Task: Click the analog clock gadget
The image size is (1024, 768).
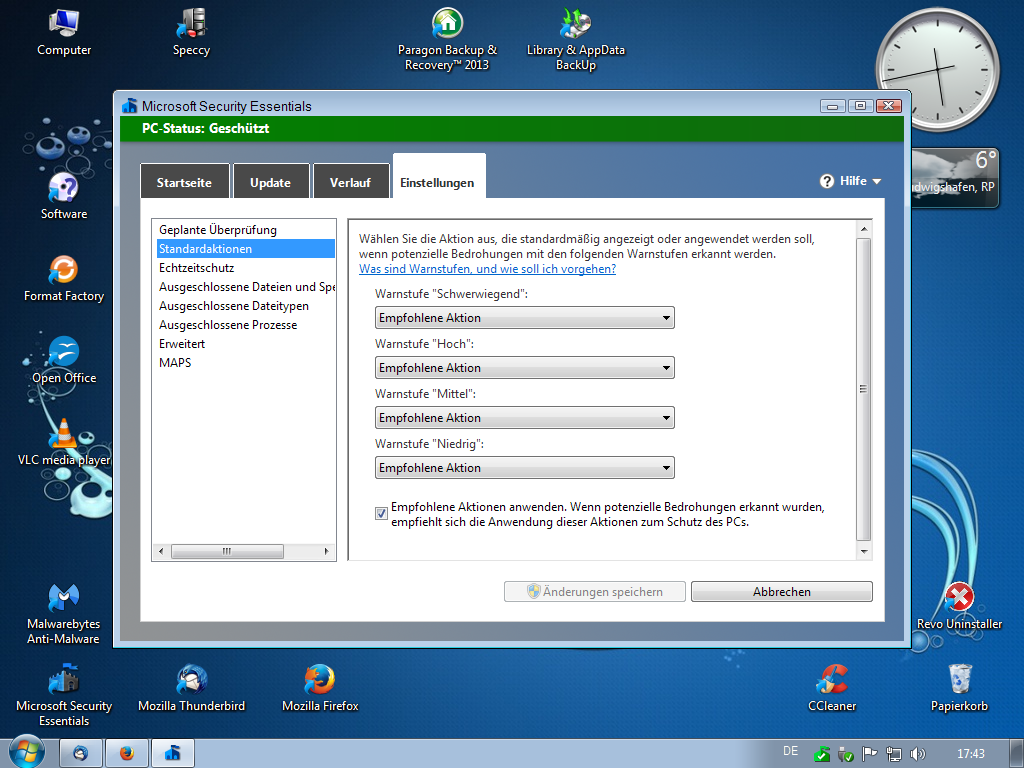Action: click(x=938, y=69)
